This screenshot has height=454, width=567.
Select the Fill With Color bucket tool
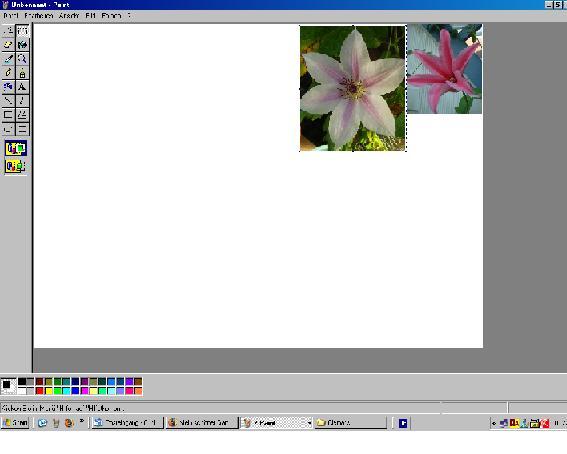22,45
